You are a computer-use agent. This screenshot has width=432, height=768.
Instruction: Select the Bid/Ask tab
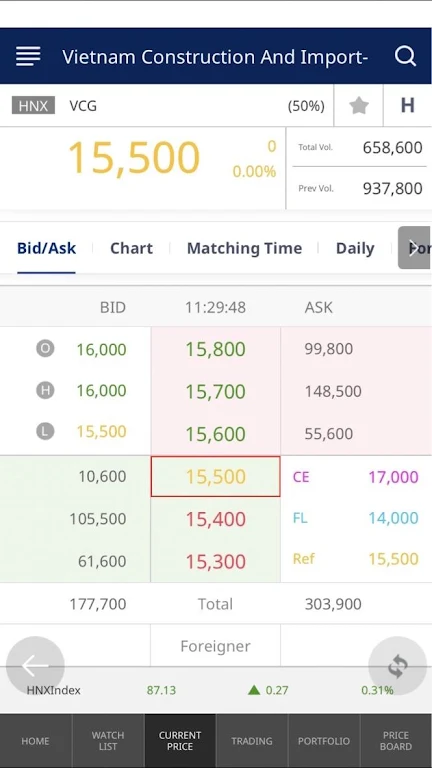[47, 248]
